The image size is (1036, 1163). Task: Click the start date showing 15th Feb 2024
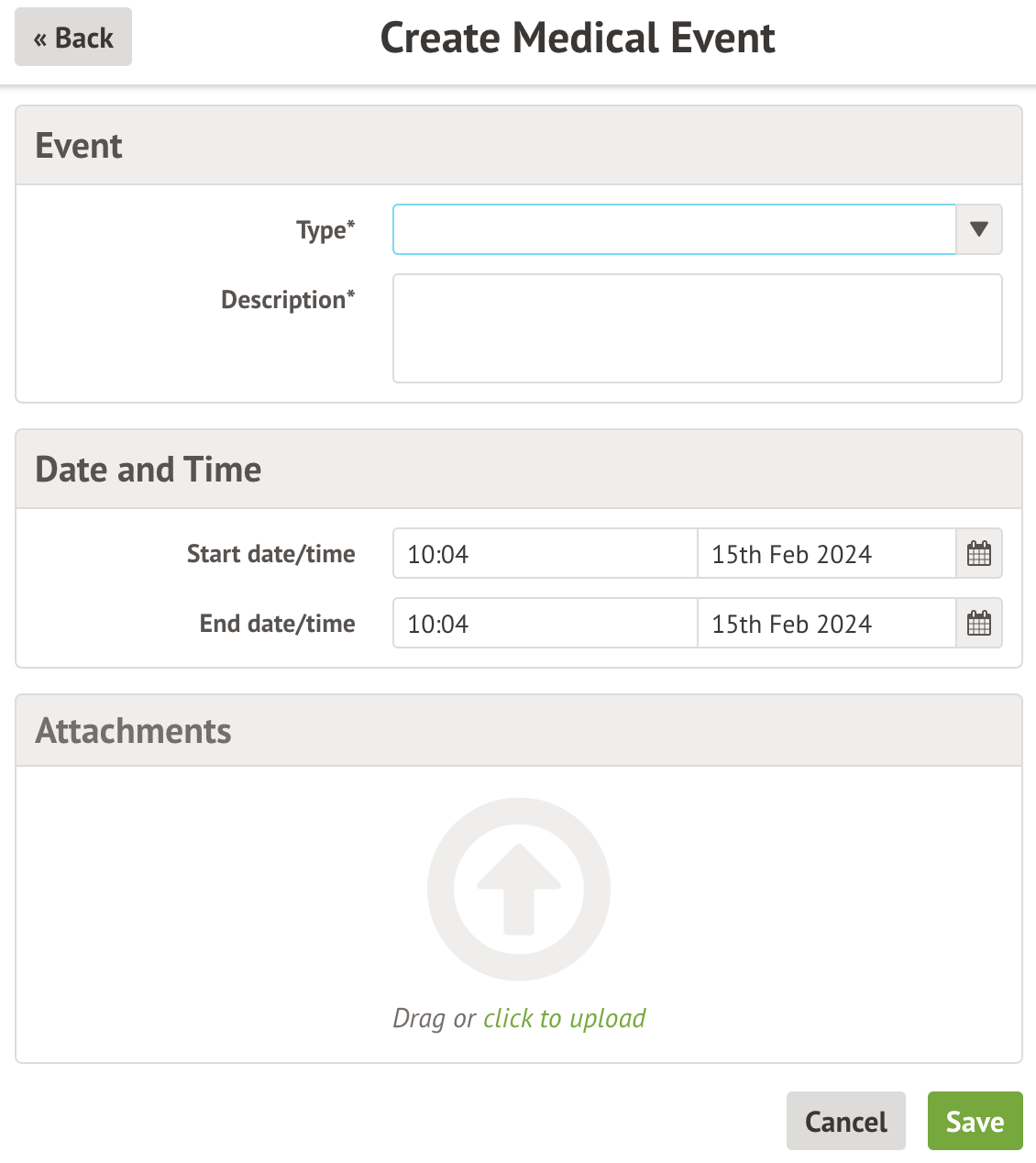pos(823,553)
